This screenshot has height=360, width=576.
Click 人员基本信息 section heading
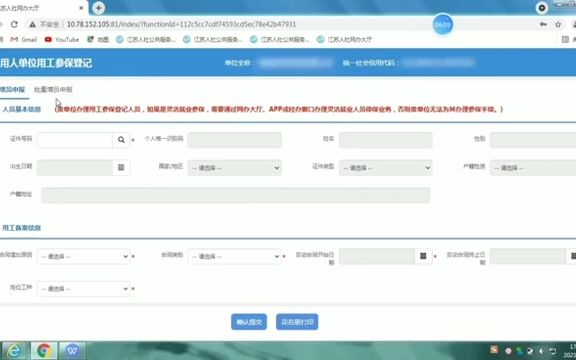[22, 109]
